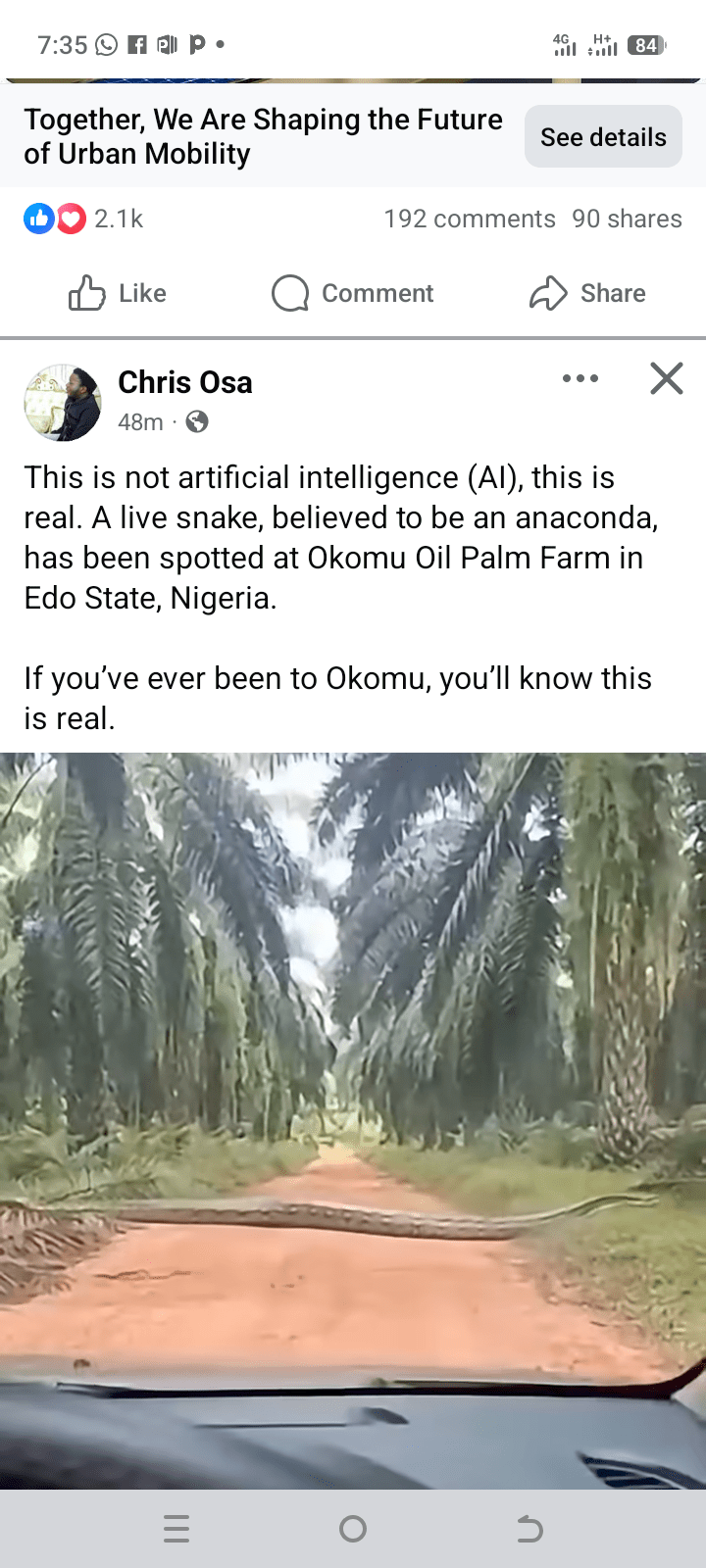This screenshot has height=1568, width=706.
Task: Open the 2.1k reactions count
Action: (x=119, y=219)
